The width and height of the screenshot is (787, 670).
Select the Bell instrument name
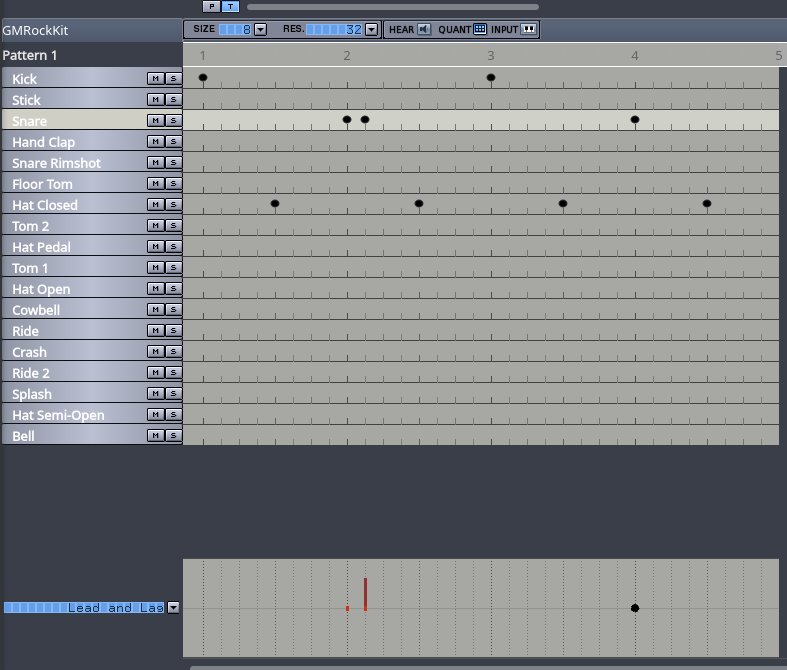point(23,436)
